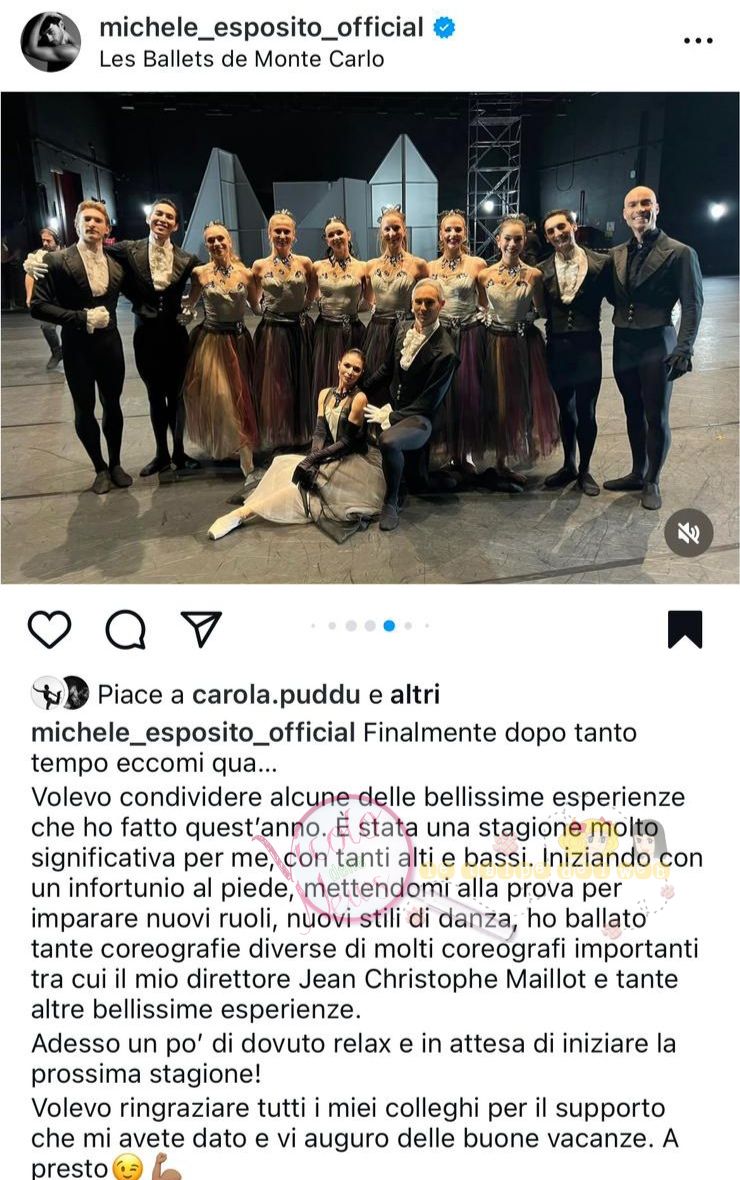
Task: Open the poster's profile picture avatar
Action: click(x=51, y=42)
